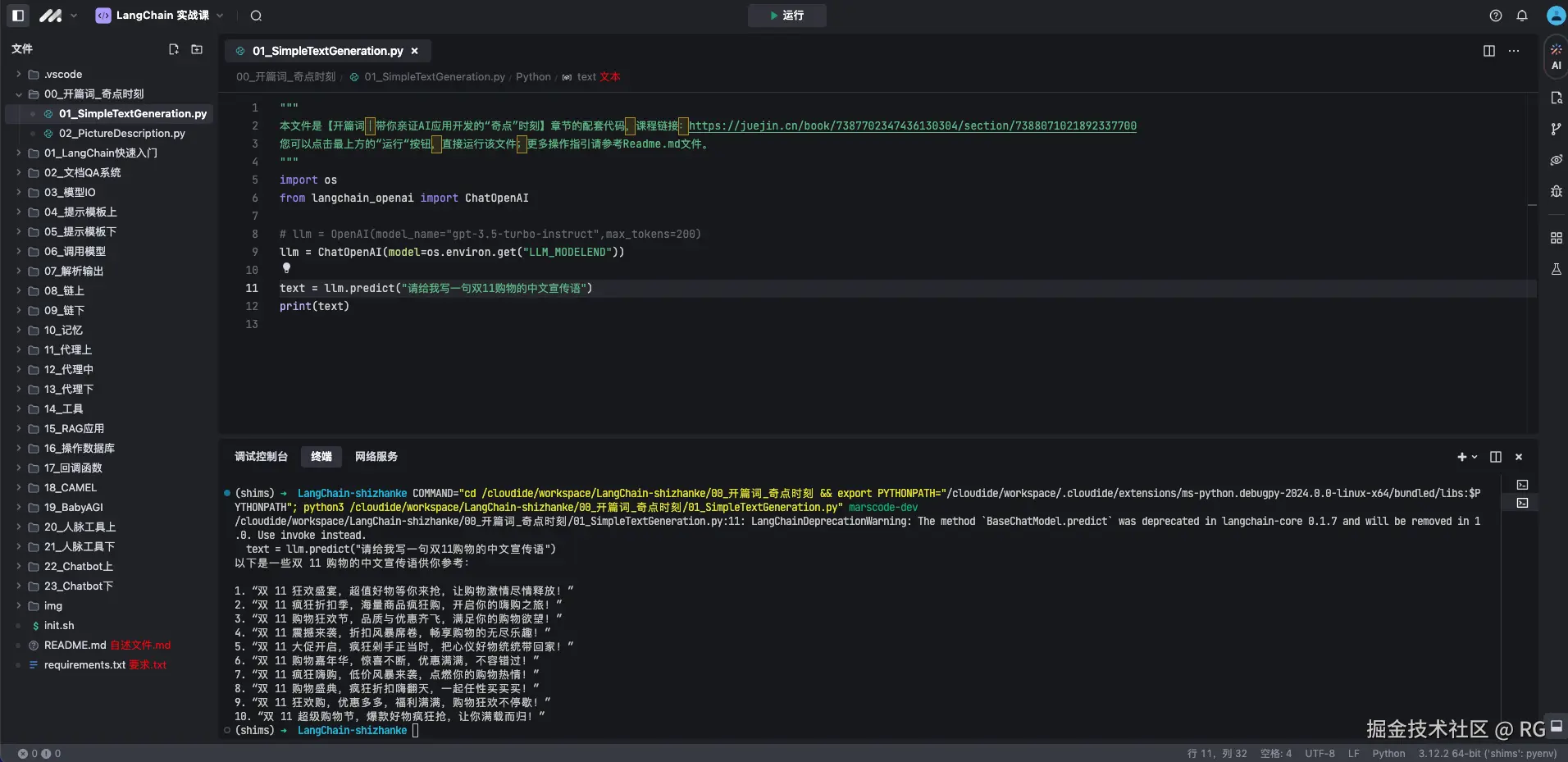
Task: Open the notifications bell
Action: (x=1521, y=16)
